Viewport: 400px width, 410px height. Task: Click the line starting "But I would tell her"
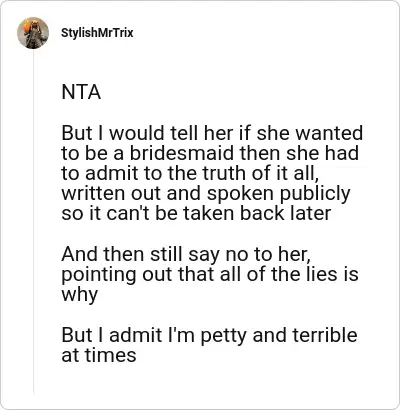pyautogui.click(x=212, y=133)
